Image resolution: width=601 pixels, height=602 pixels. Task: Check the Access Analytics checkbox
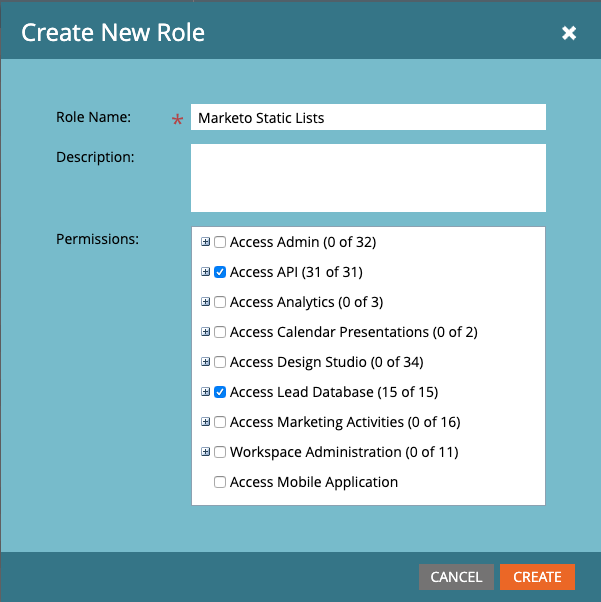(220, 302)
